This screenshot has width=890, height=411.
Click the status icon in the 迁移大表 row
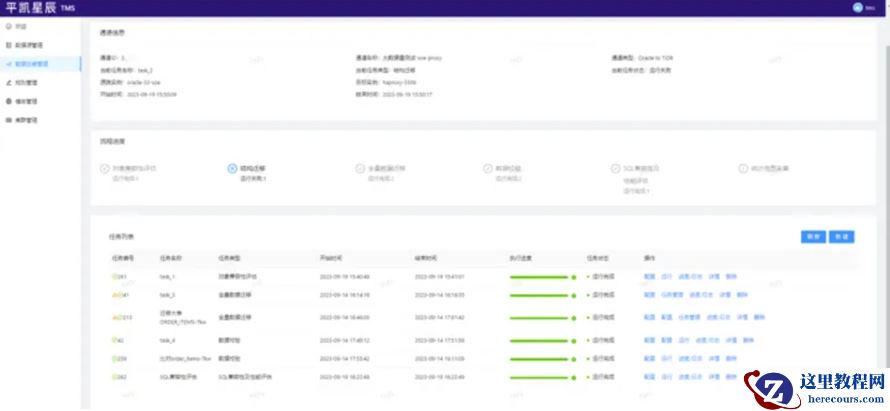[115, 317]
